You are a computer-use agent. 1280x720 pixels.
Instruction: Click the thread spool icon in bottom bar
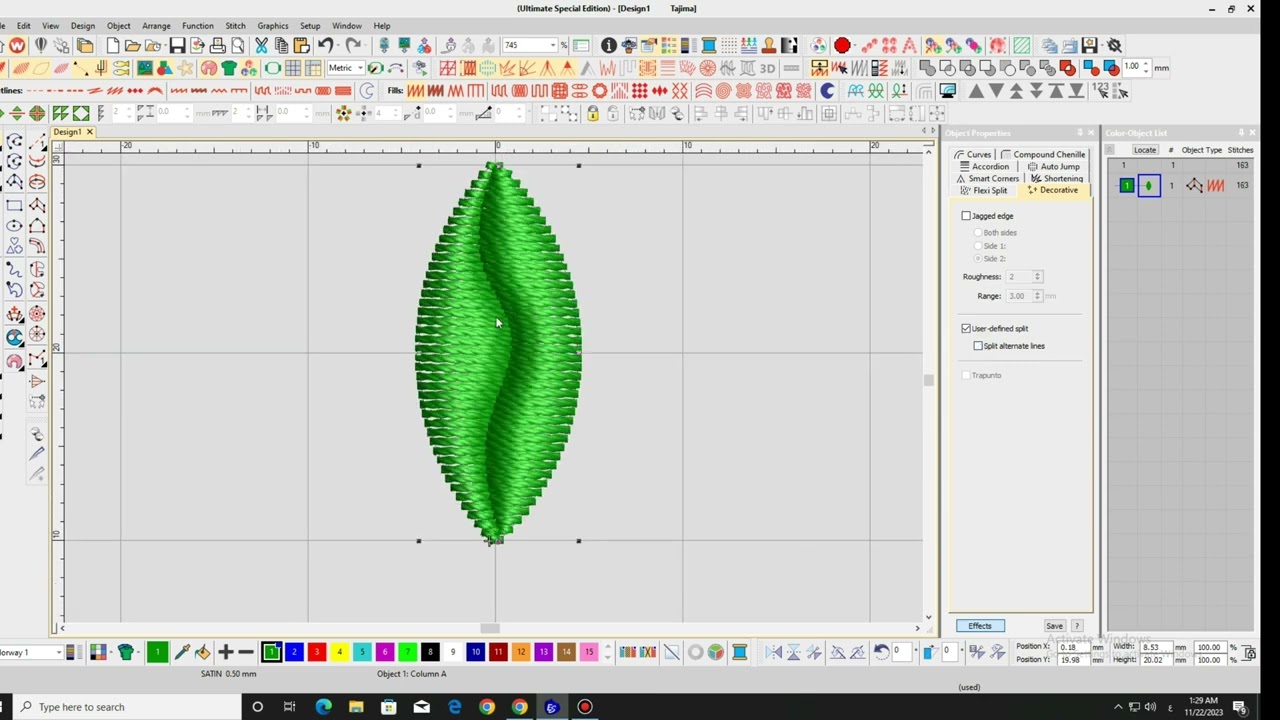(740, 652)
